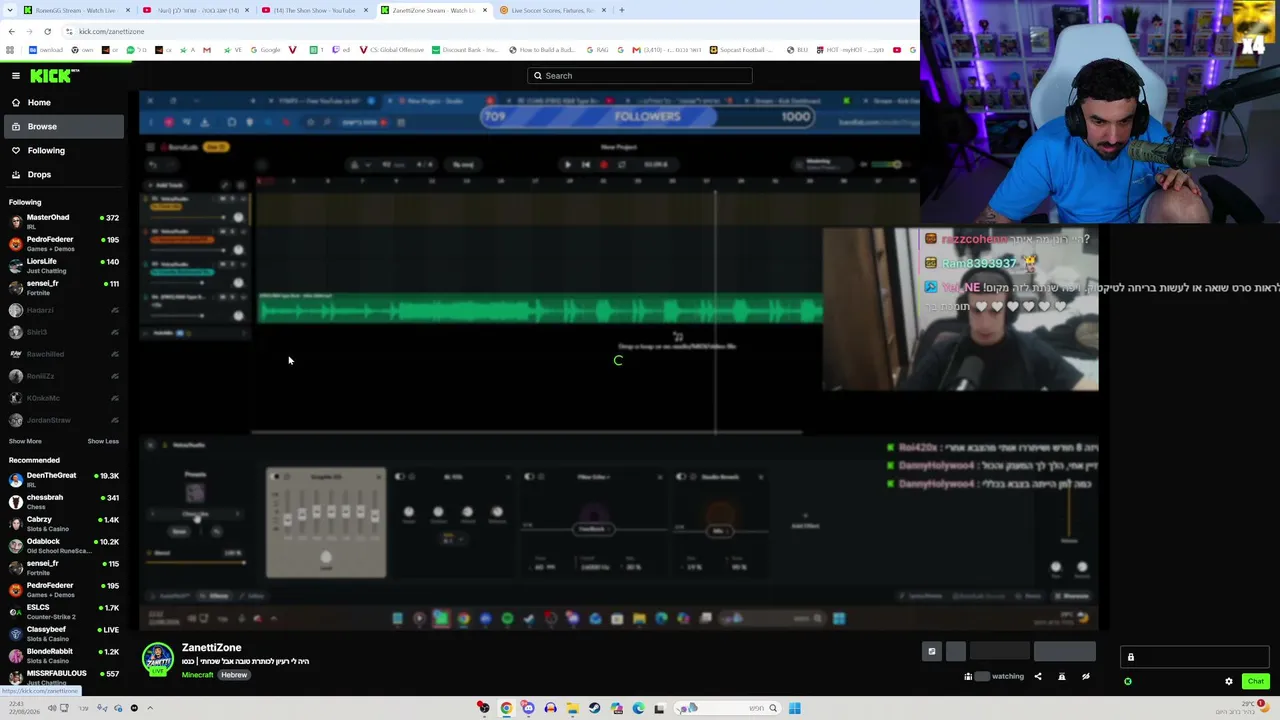Click the BlondeRabbit channel avatar
The width and height of the screenshot is (1280, 720).
coord(15,656)
